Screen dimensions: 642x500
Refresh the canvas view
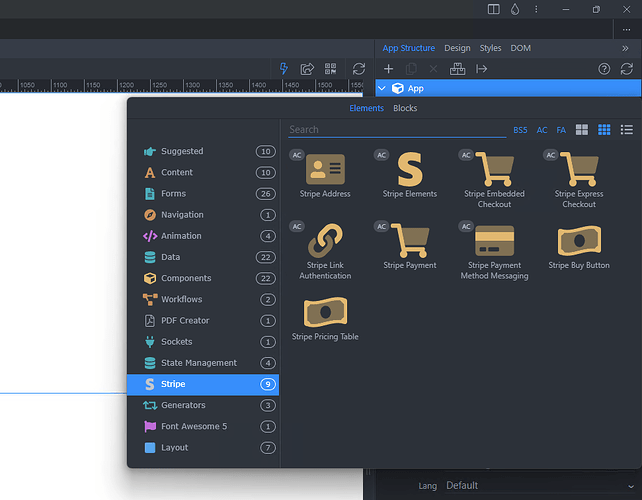click(359, 69)
